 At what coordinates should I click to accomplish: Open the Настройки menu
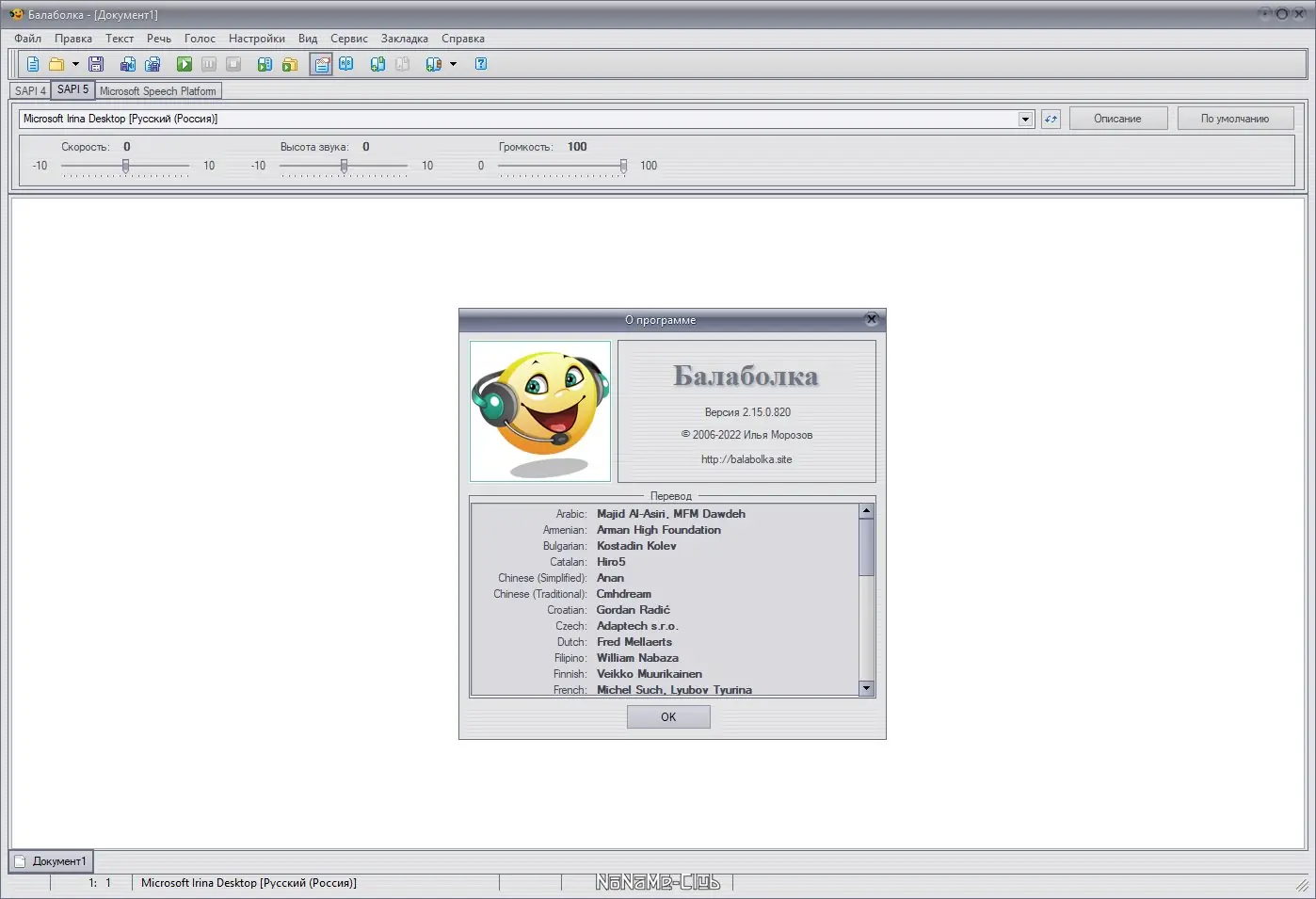[257, 39]
